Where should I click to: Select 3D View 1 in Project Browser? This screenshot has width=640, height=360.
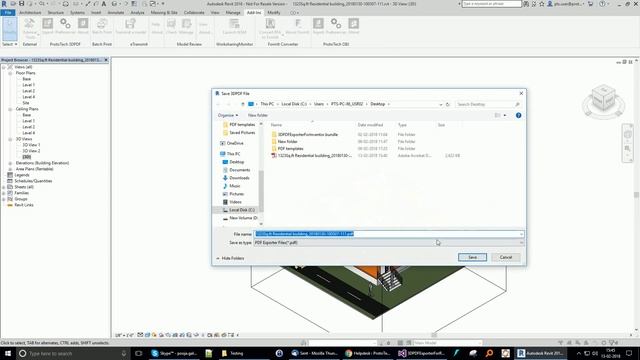tap(31, 145)
